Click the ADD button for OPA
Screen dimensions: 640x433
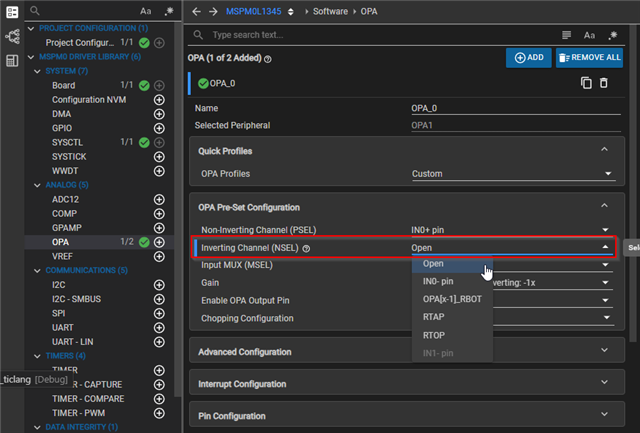click(x=529, y=58)
